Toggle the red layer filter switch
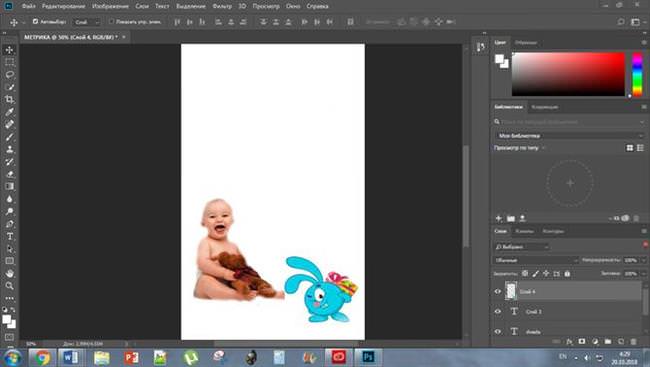This screenshot has width=650, height=367. click(645, 245)
